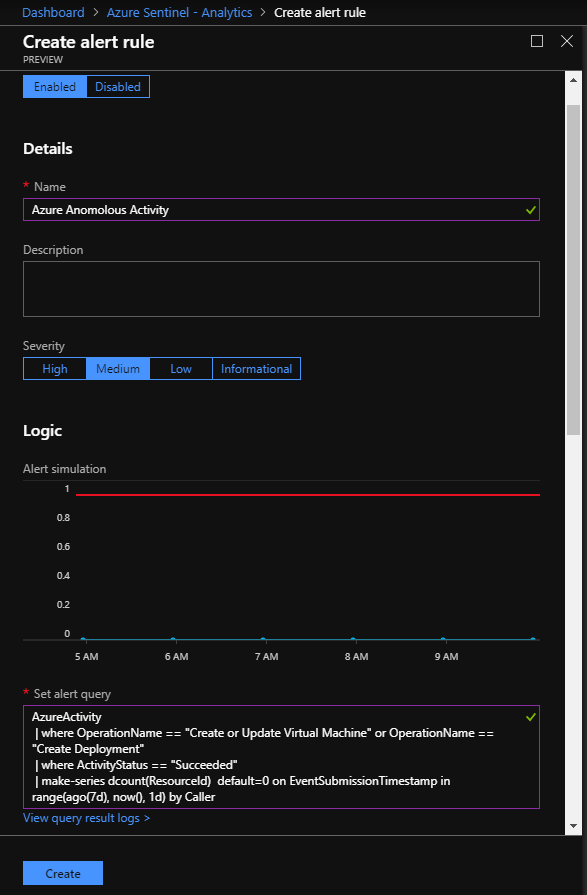The width and height of the screenshot is (587, 895).
Task: Go to Dashboard breadcrumb
Action: [x=53, y=13]
